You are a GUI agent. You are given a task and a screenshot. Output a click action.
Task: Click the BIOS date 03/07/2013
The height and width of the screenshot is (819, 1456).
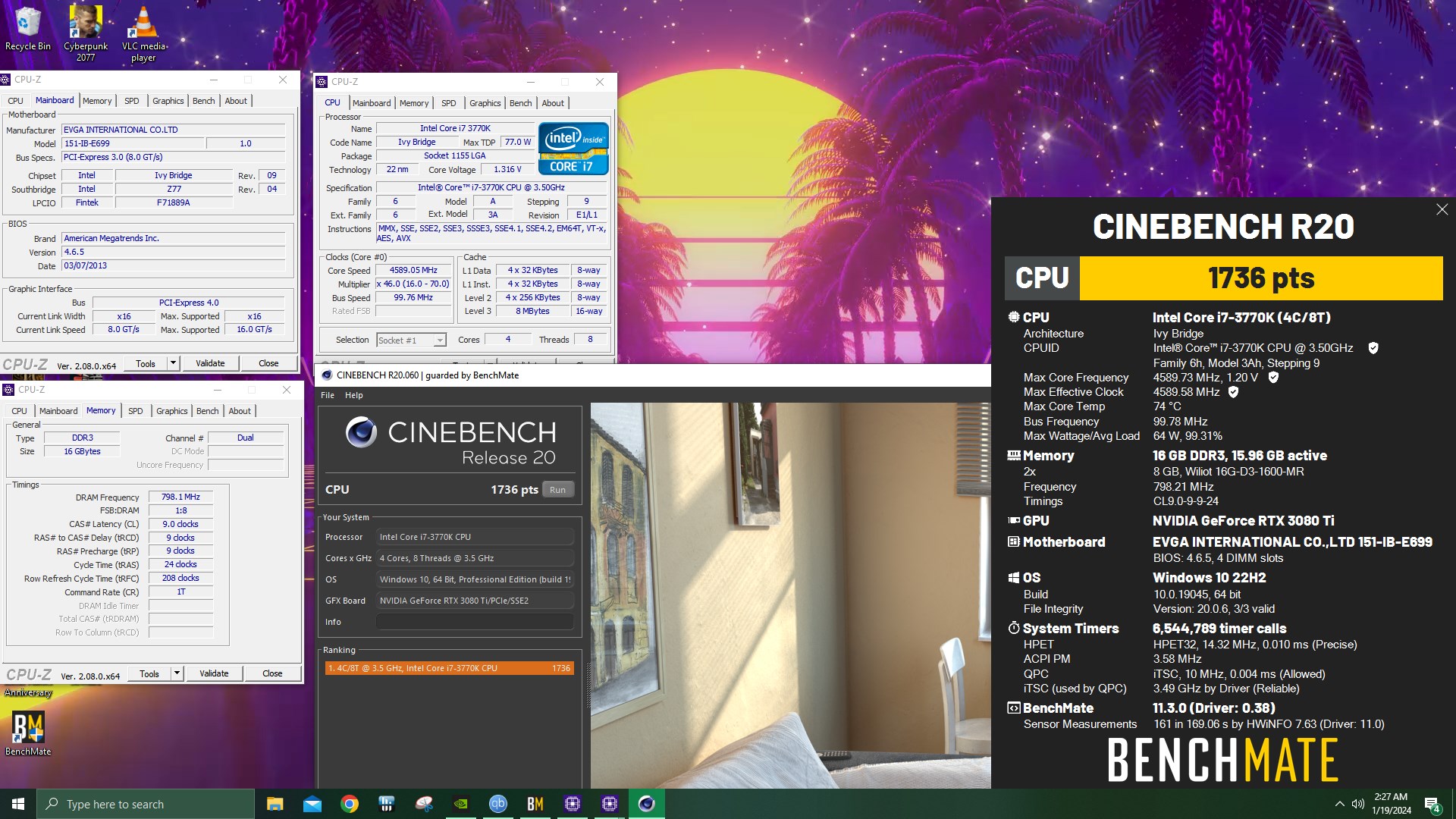(174, 265)
